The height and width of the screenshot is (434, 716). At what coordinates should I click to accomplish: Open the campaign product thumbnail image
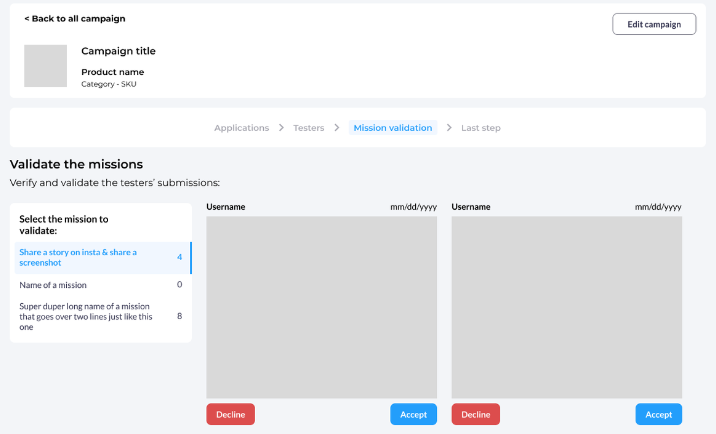pos(45,66)
